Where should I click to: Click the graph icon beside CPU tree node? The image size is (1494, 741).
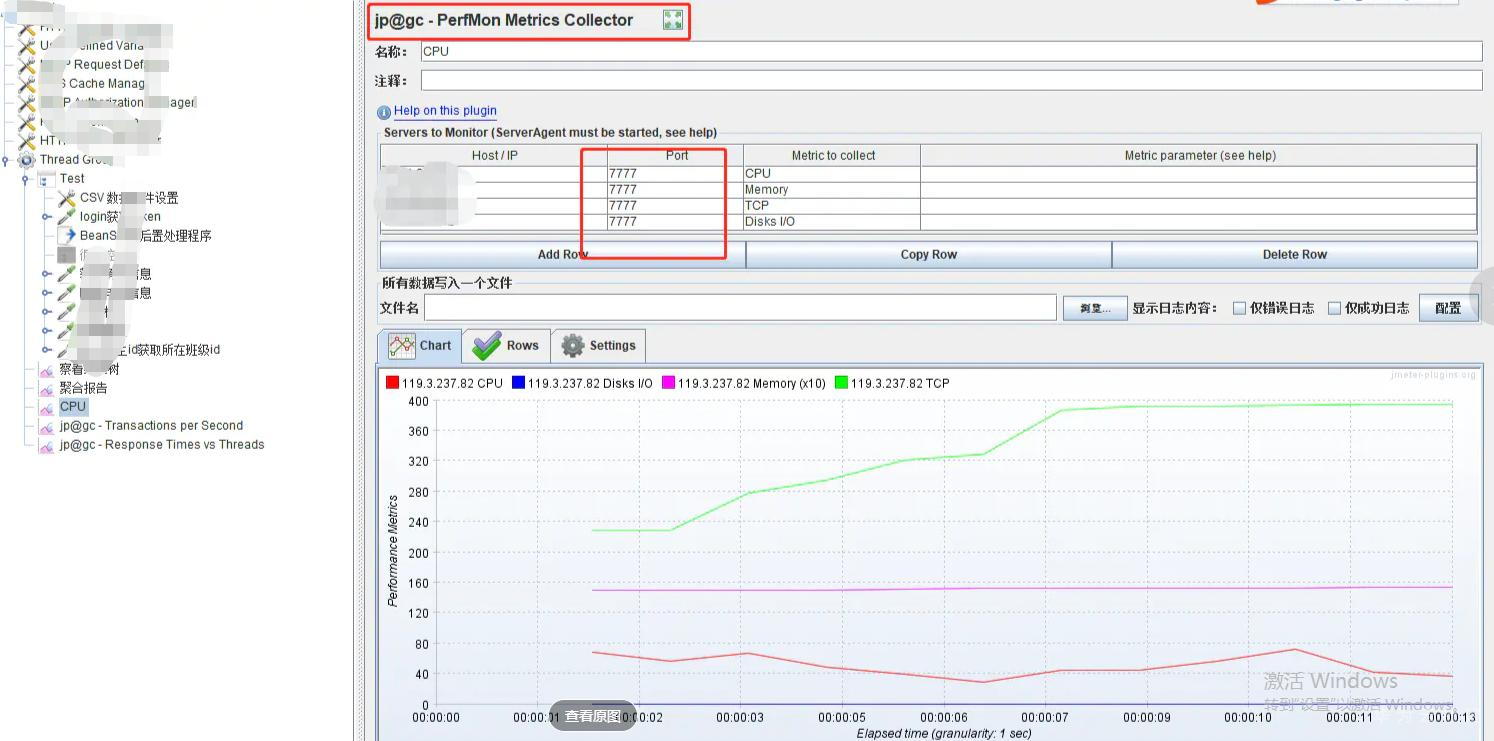tap(47, 407)
